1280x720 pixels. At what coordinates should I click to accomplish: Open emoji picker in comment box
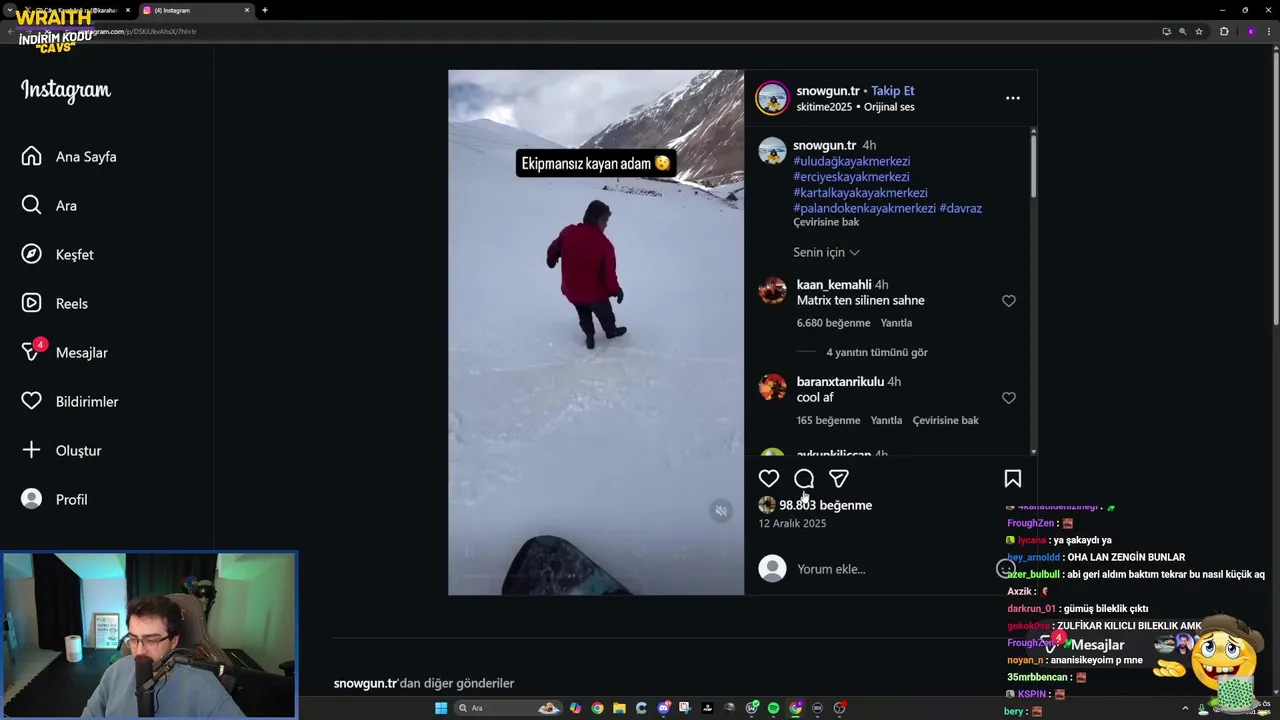click(x=1006, y=569)
